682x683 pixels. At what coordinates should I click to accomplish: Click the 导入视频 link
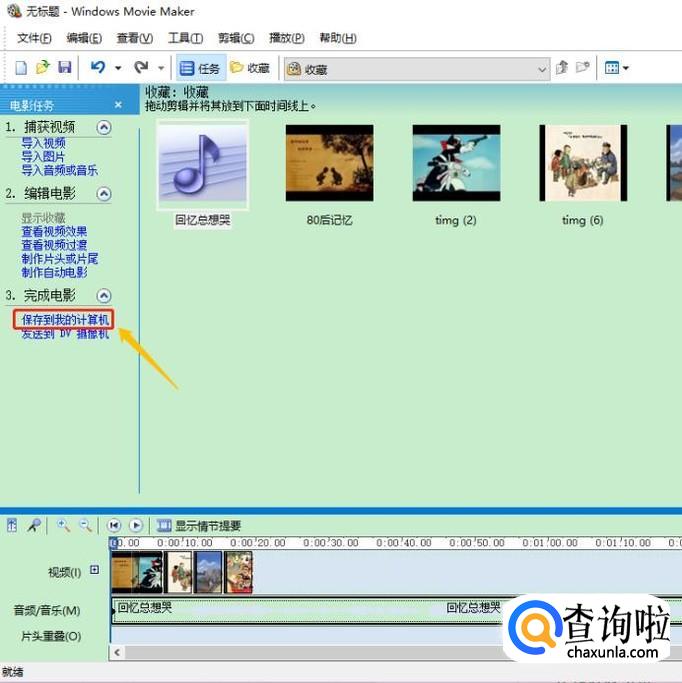point(43,144)
